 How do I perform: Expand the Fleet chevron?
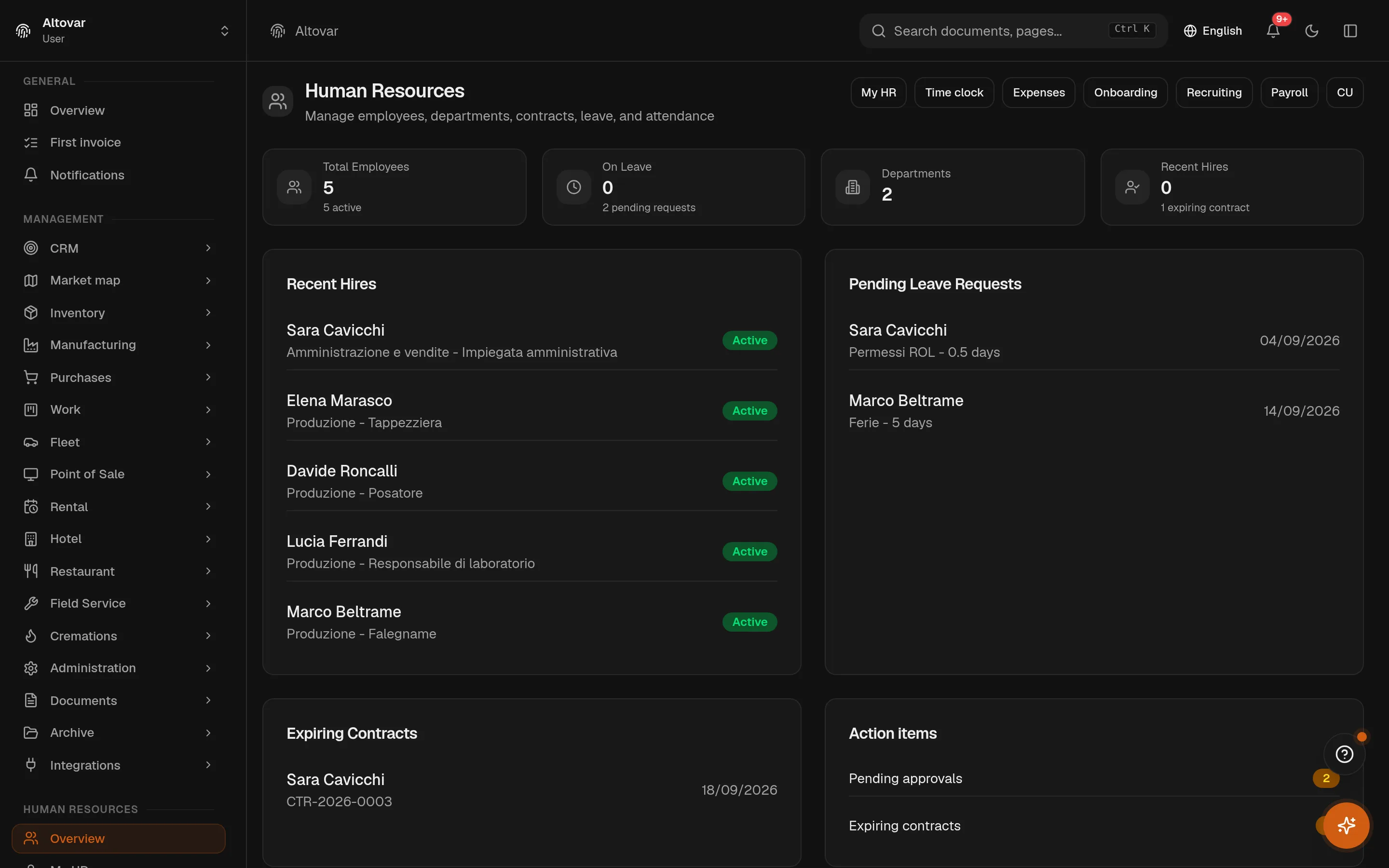coord(208,442)
